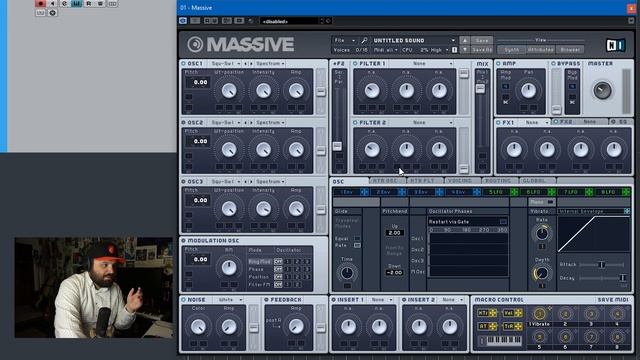640x360 pixels.
Task: Click the Decay slider handle in vibrato envelope
Action: (622, 278)
